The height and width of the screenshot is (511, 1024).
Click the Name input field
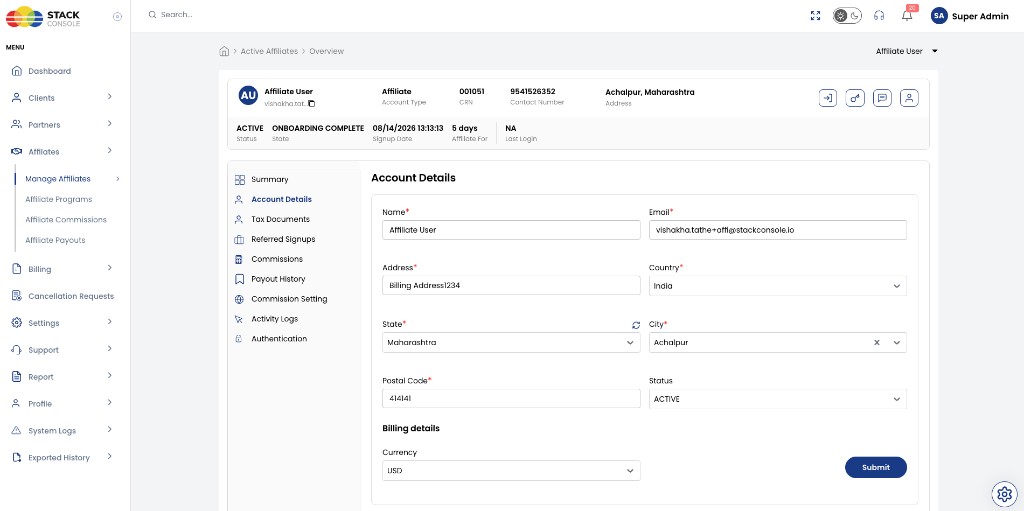point(511,230)
